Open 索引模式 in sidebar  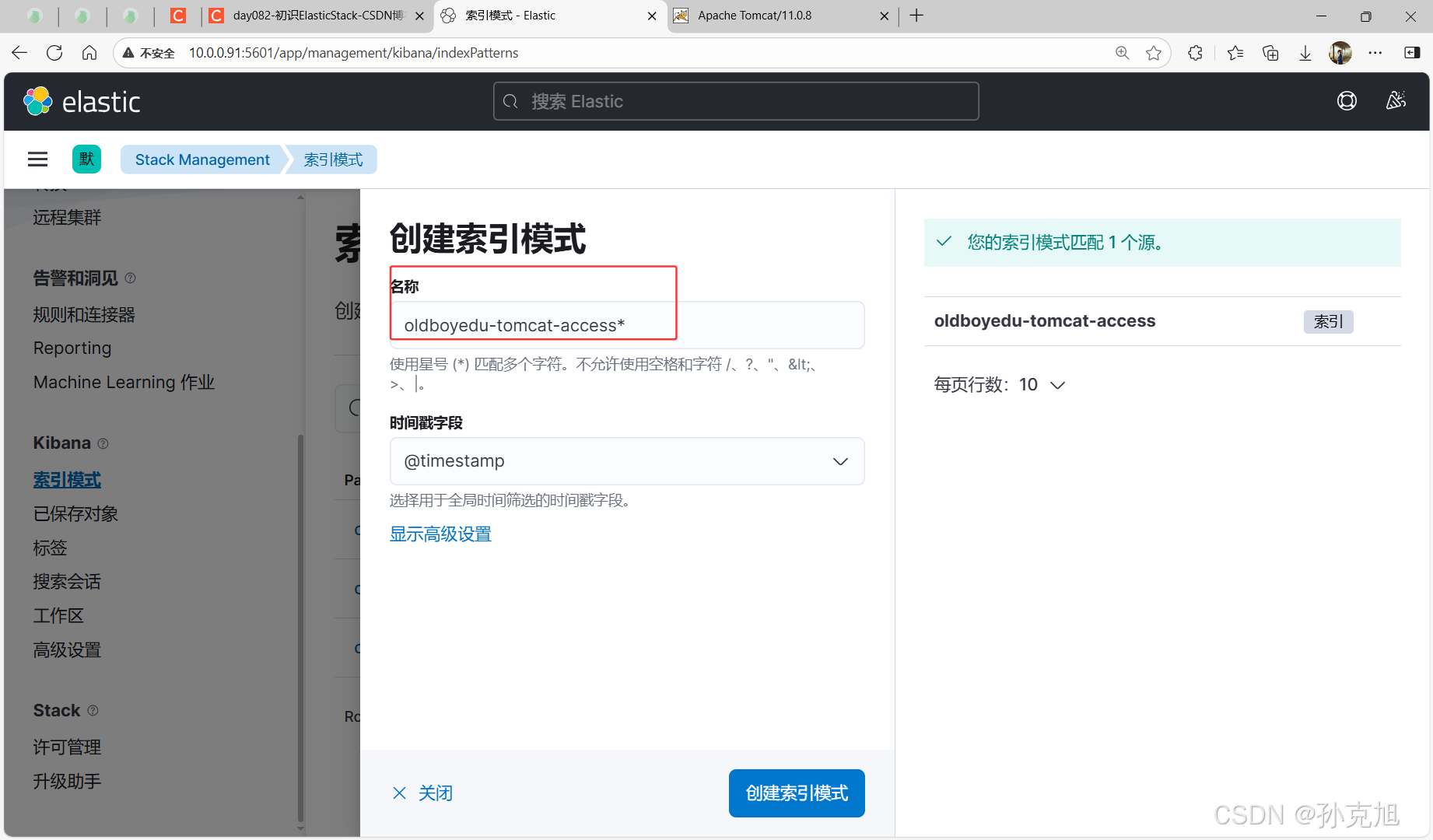[x=67, y=481]
